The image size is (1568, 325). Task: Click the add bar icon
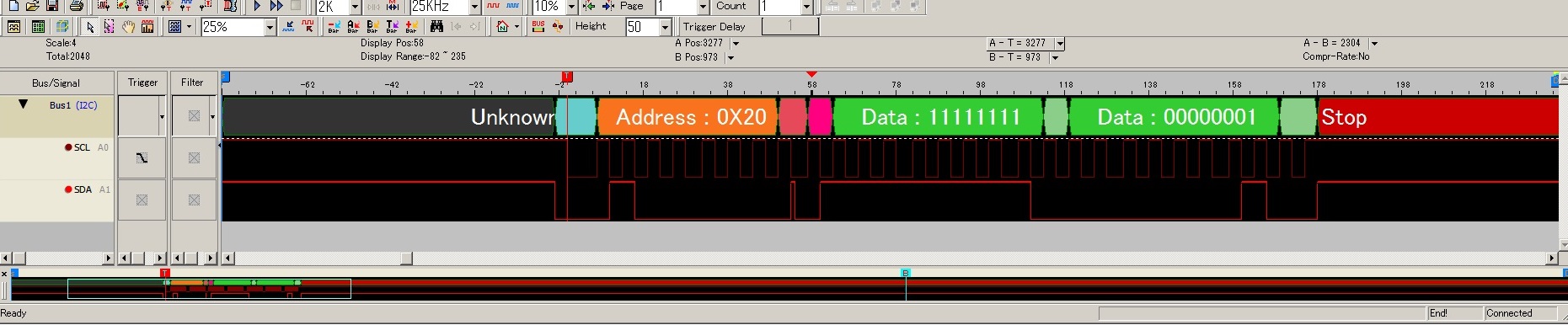(x=411, y=27)
